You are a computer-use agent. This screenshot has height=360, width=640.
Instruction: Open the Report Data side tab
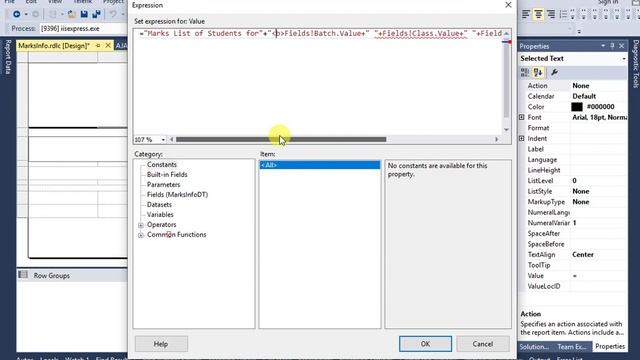click(8, 57)
